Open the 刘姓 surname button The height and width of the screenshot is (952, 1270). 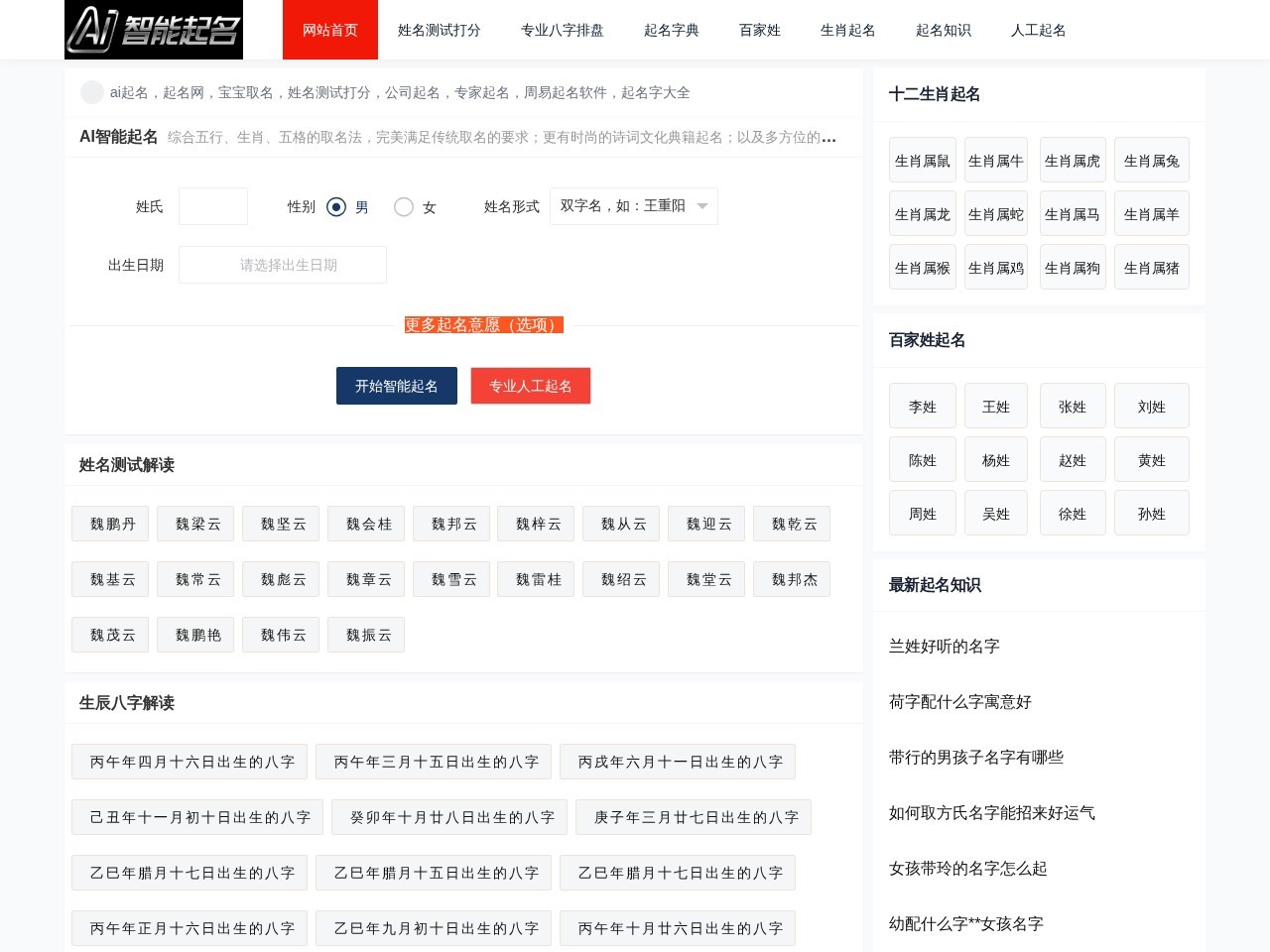[1152, 406]
